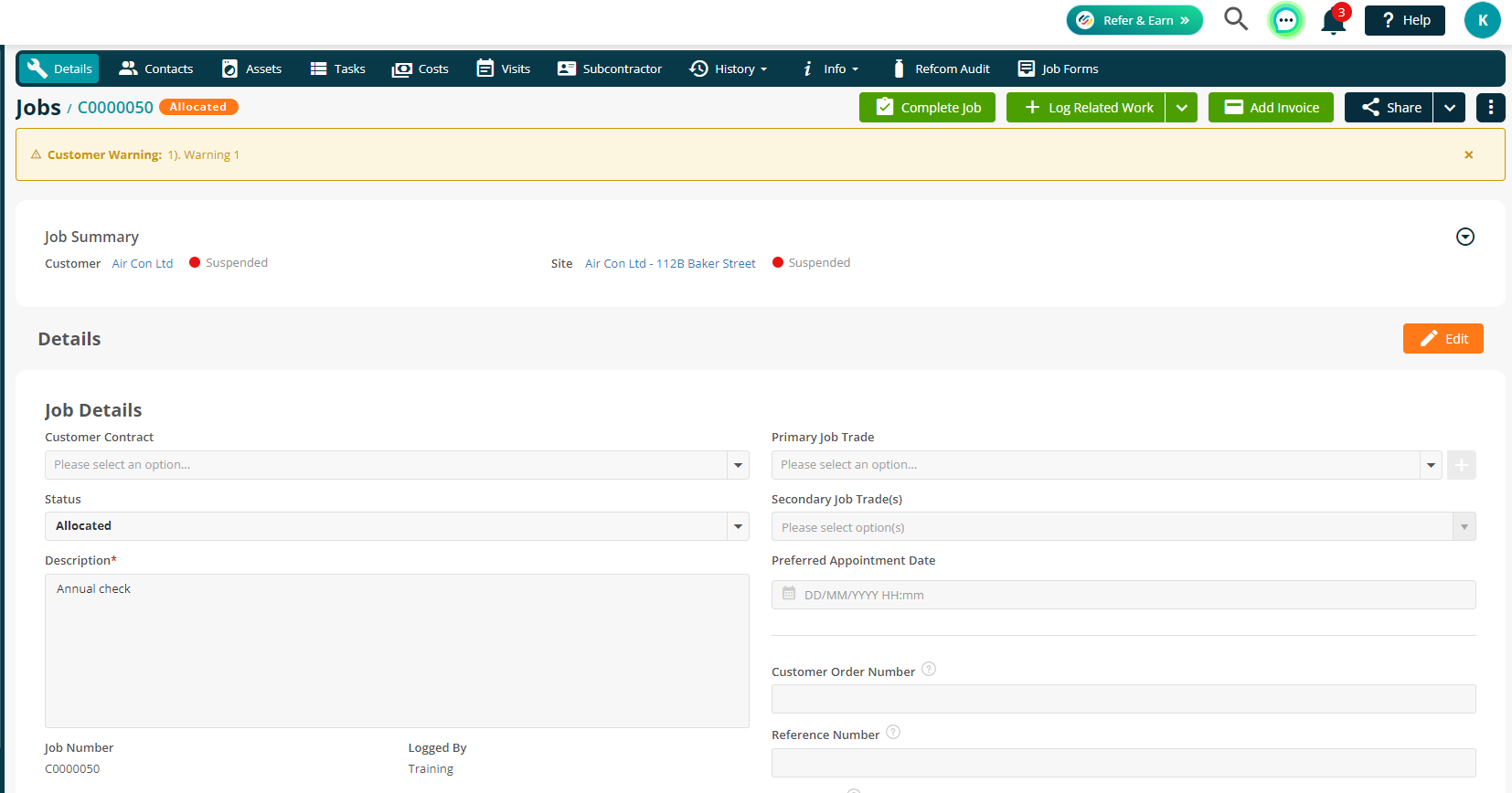Click Reference Number help icon
1512x793 pixels.
pyautogui.click(x=894, y=732)
